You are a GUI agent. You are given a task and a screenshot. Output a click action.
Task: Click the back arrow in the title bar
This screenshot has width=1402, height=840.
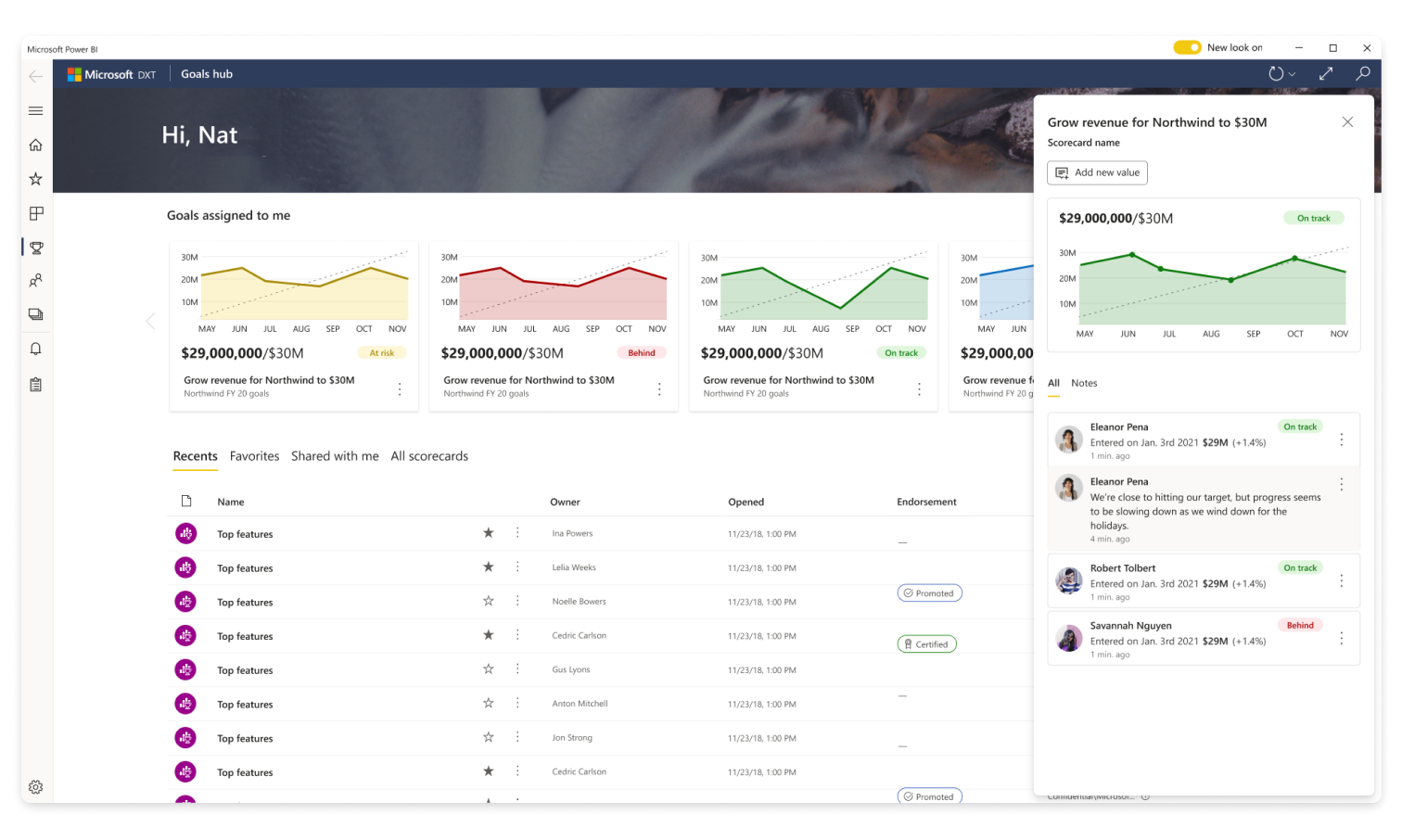click(36, 76)
